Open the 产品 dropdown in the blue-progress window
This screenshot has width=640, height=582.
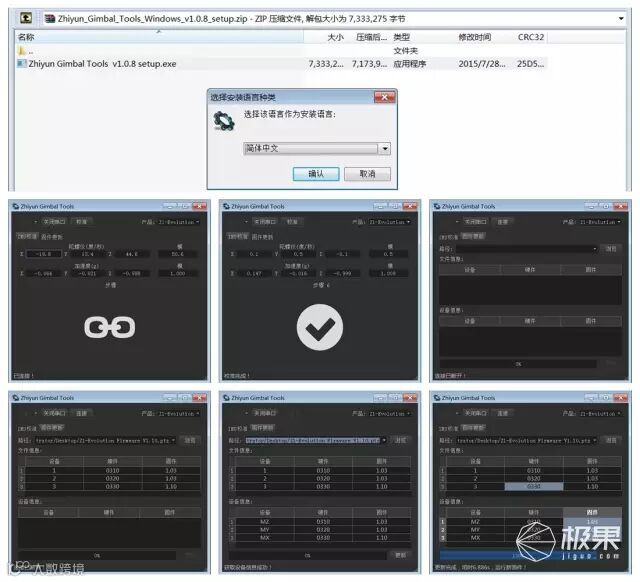600,413
